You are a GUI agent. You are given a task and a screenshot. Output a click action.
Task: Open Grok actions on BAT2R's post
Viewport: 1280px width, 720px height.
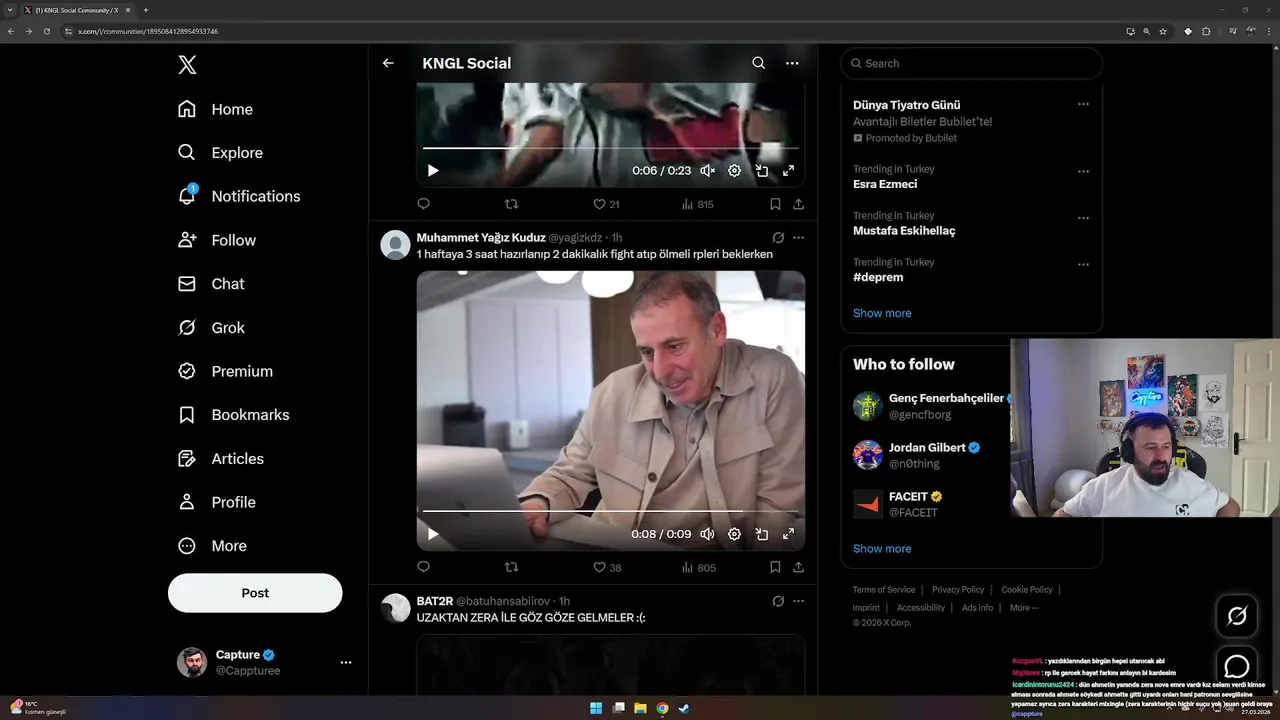pyautogui.click(x=778, y=601)
